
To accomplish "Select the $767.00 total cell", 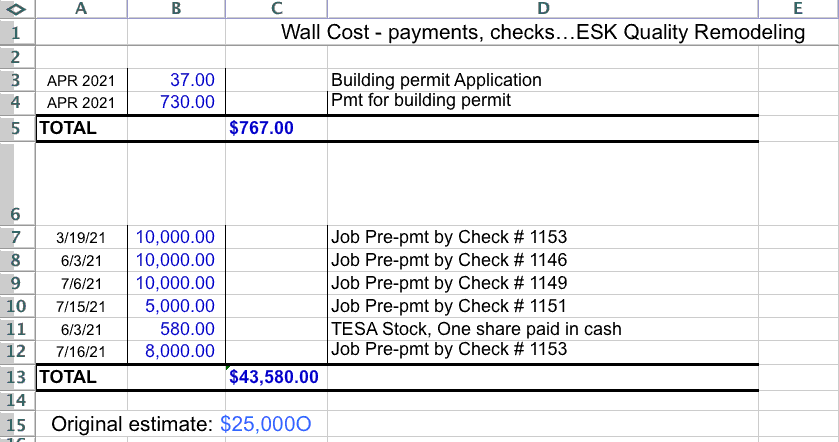I will point(277,128).
